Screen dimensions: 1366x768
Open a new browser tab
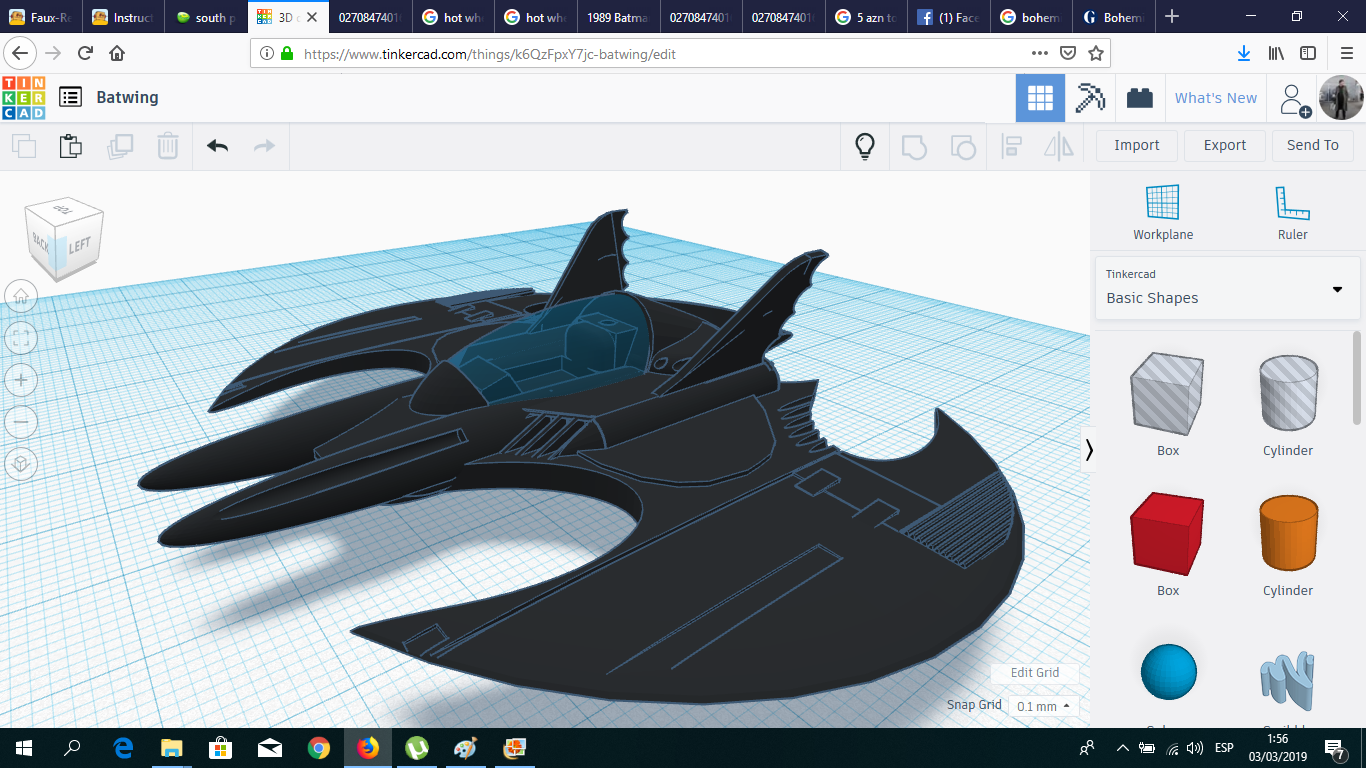point(1172,17)
